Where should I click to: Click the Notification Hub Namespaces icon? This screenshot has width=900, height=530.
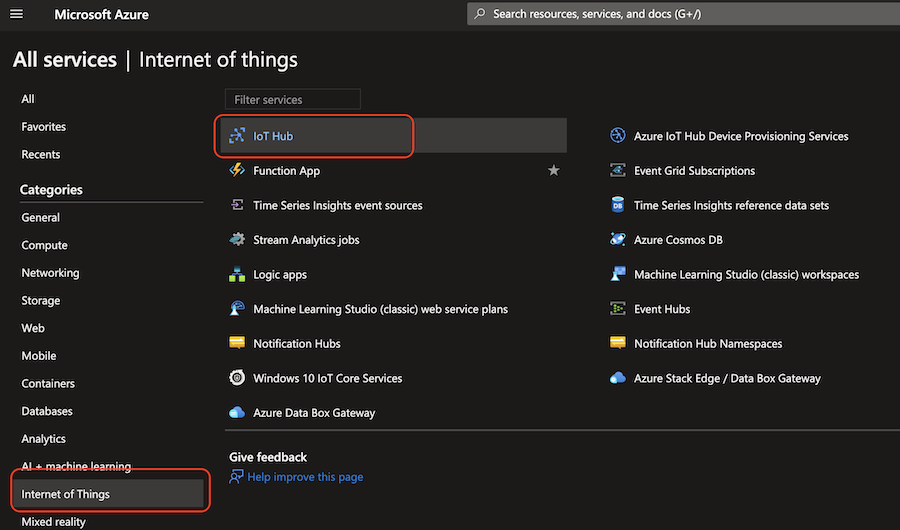618,343
